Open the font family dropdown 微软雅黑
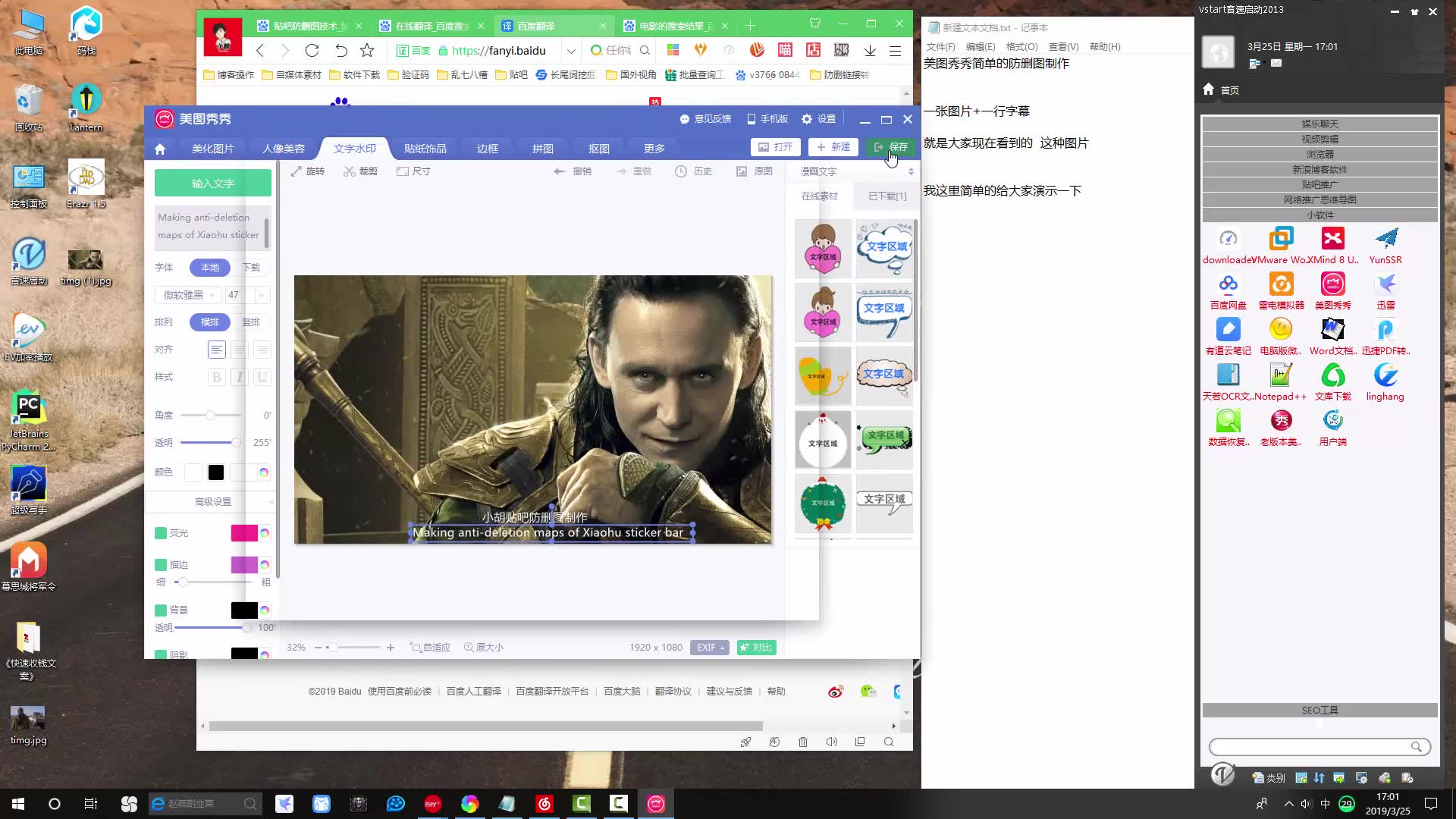Viewport: 1456px width, 819px height. click(x=187, y=295)
